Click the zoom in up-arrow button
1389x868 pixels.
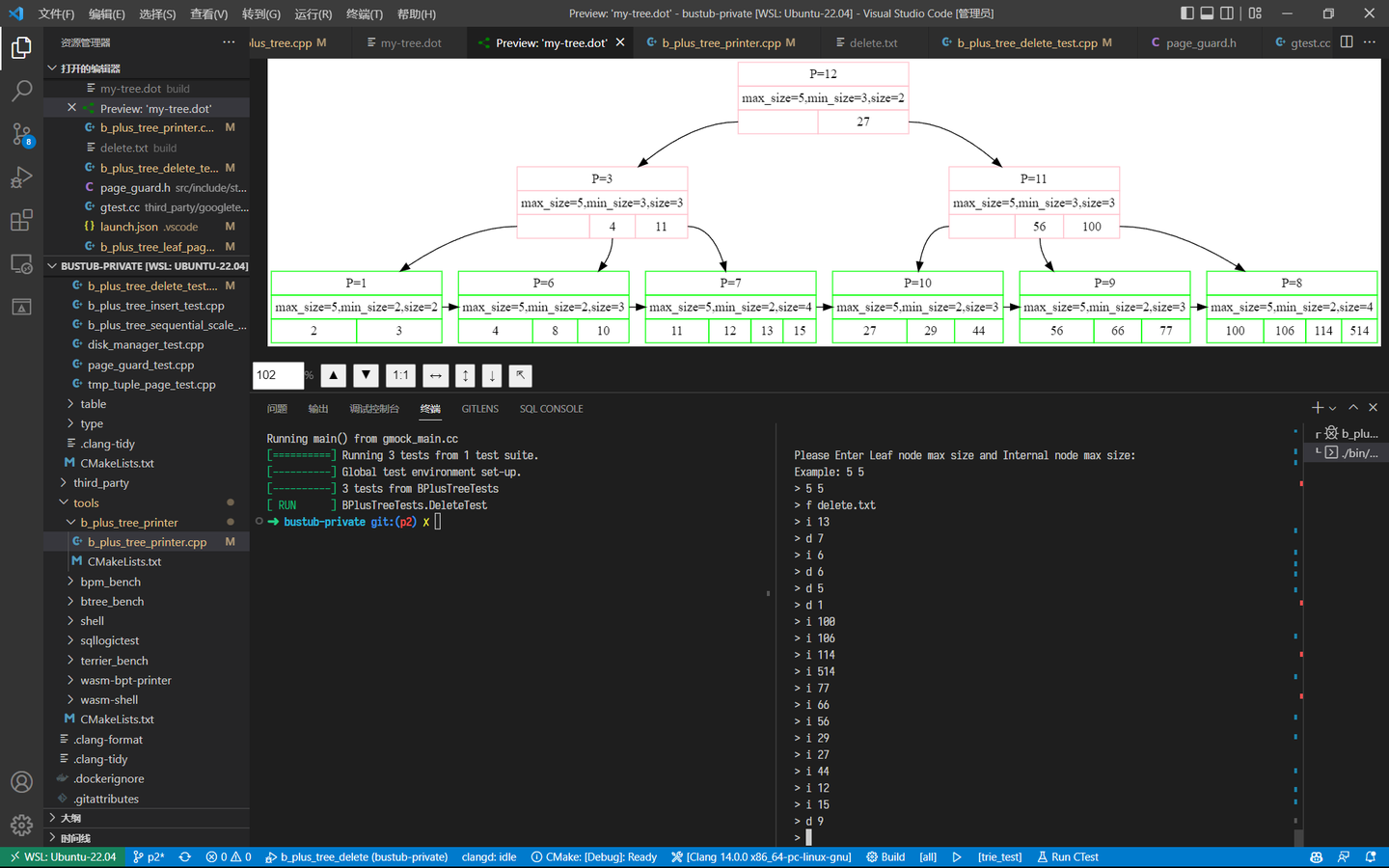(x=334, y=375)
